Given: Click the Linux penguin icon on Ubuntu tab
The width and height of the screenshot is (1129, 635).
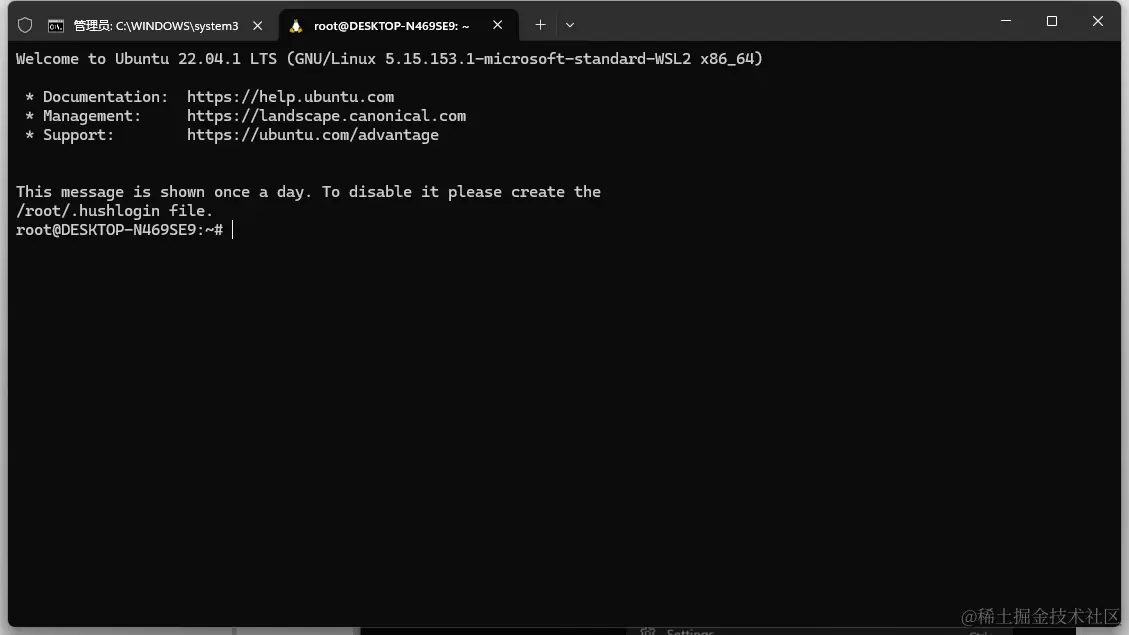Looking at the screenshot, I should coord(295,26).
